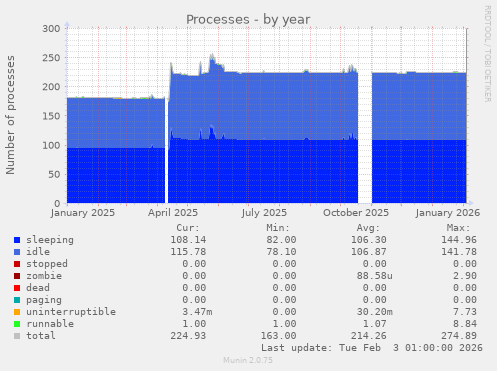Click uninterruptible current value 3.47m
The height and width of the screenshot is (371, 497).
[x=197, y=312]
